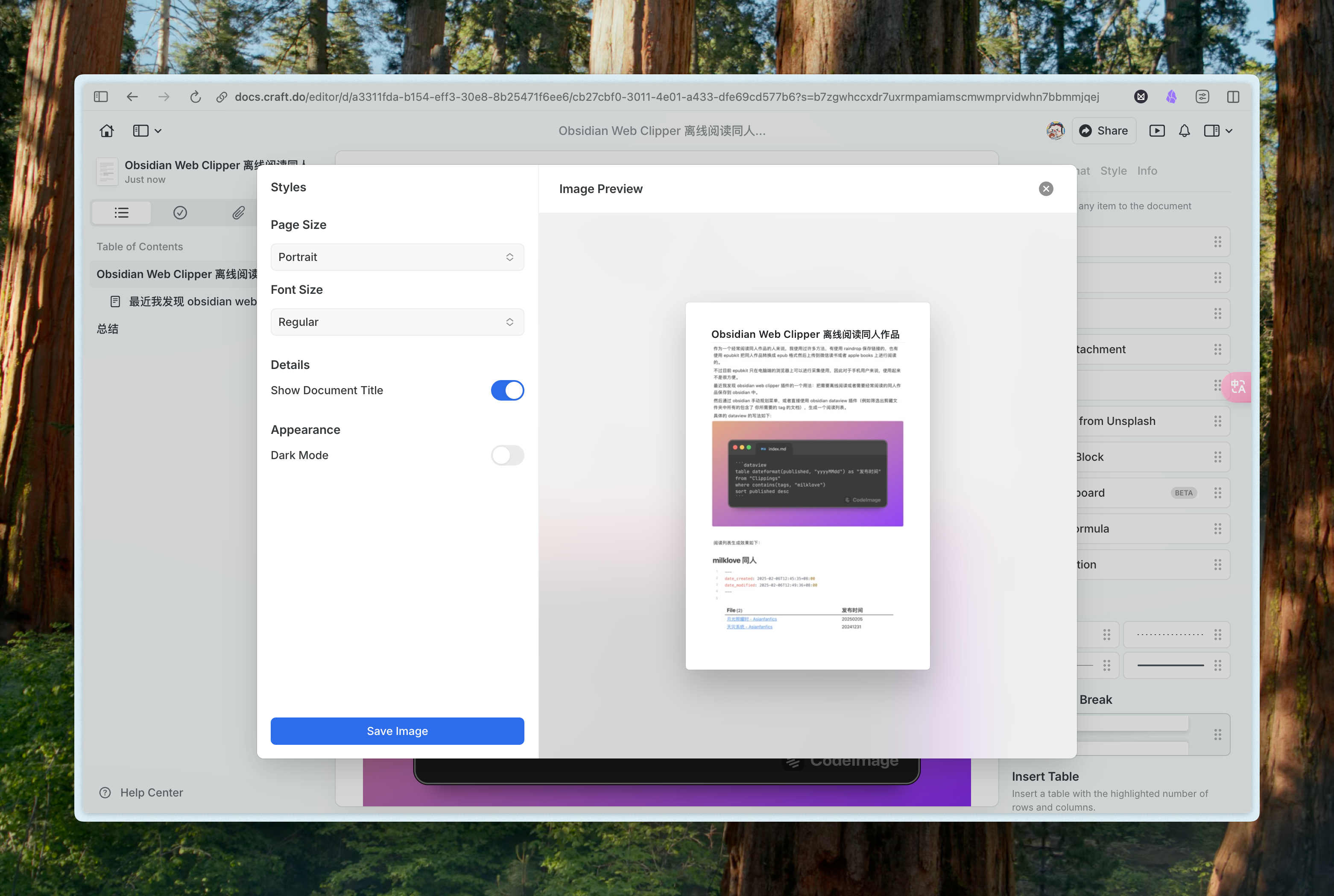Go back with browser back arrow

[132, 97]
